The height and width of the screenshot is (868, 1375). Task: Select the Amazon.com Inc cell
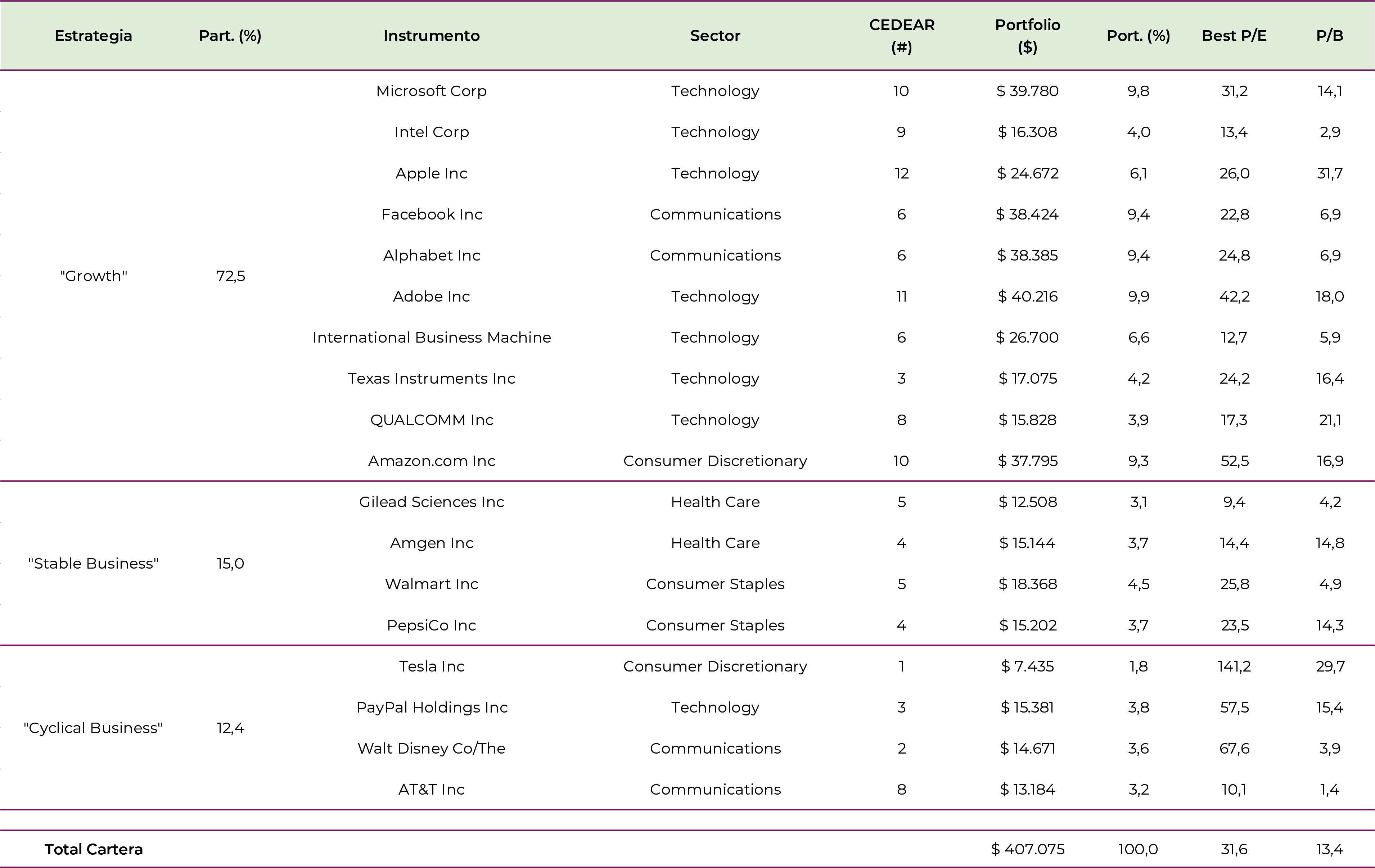431,461
